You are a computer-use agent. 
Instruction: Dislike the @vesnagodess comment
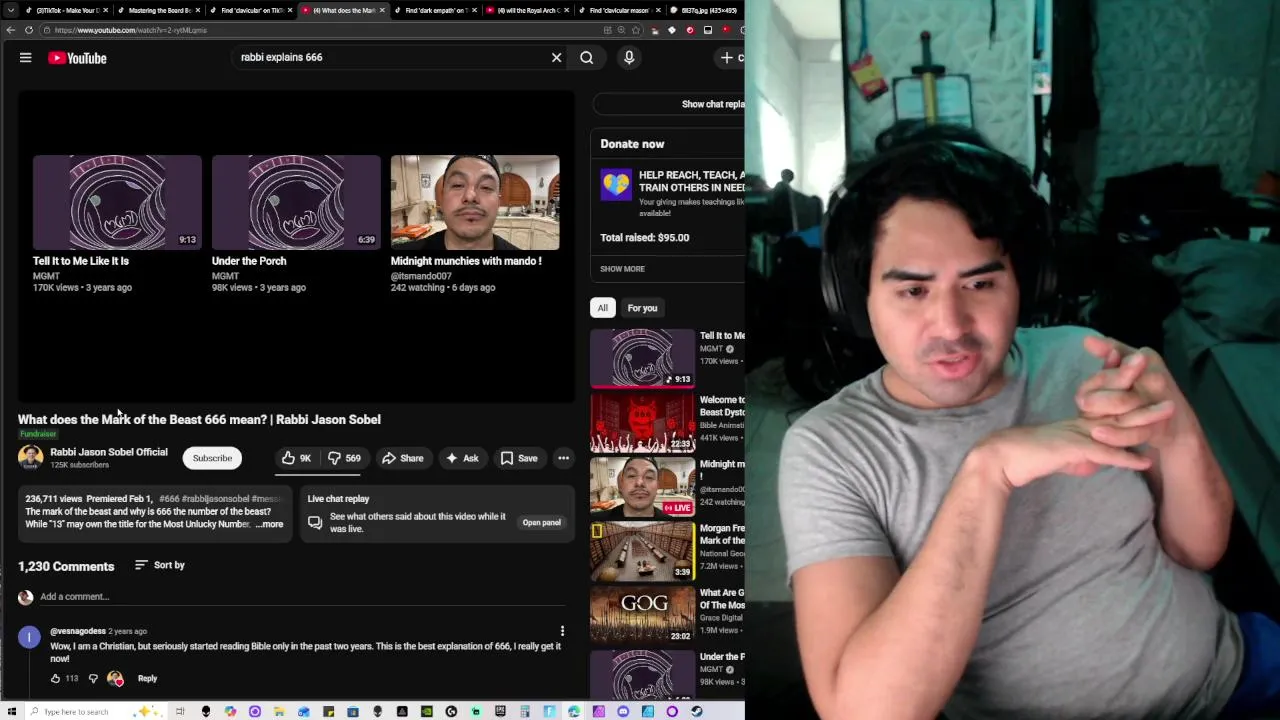point(93,678)
